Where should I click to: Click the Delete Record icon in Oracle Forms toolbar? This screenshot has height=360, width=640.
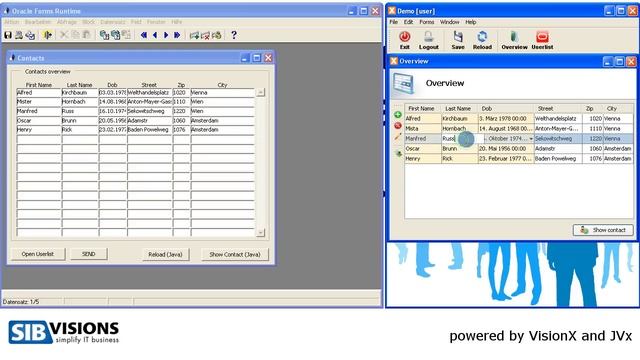pos(205,36)
